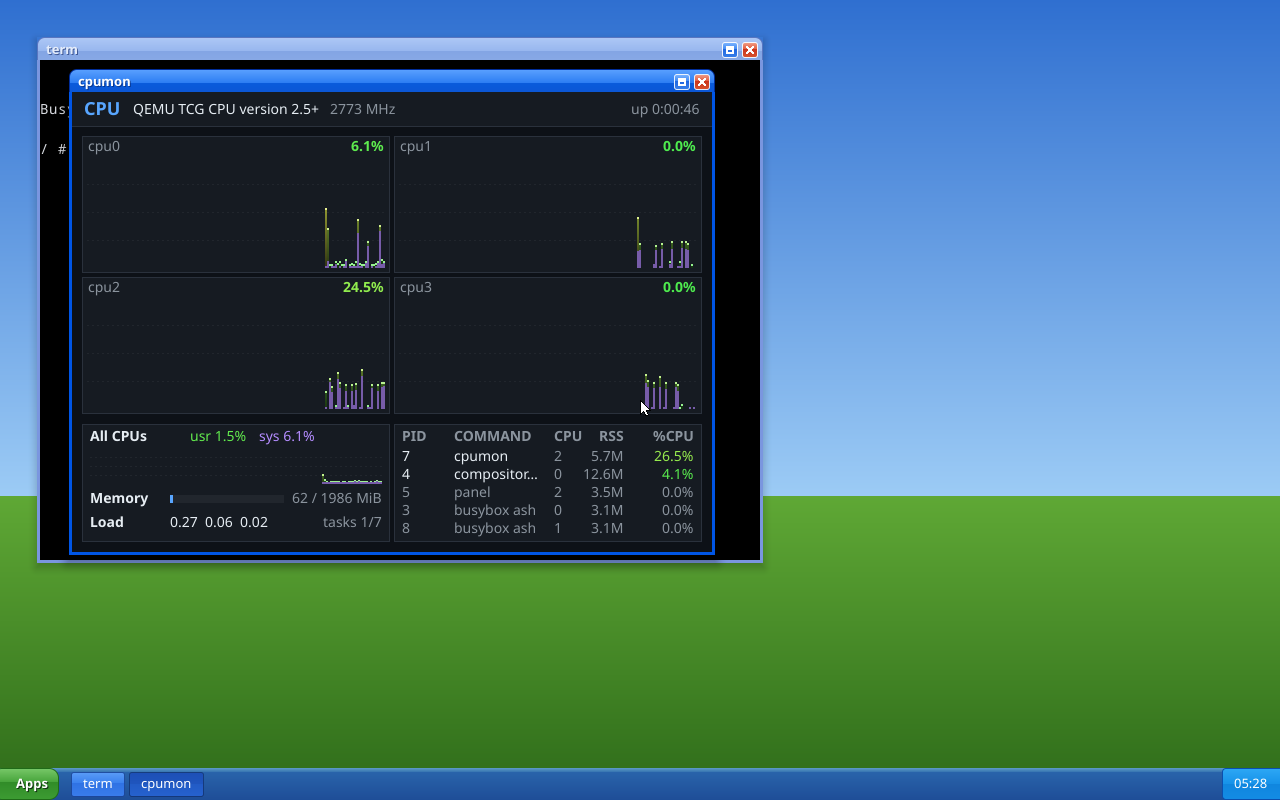
Task: Click the PID column header
Action: pyautogui.click(x=414, y=436)
